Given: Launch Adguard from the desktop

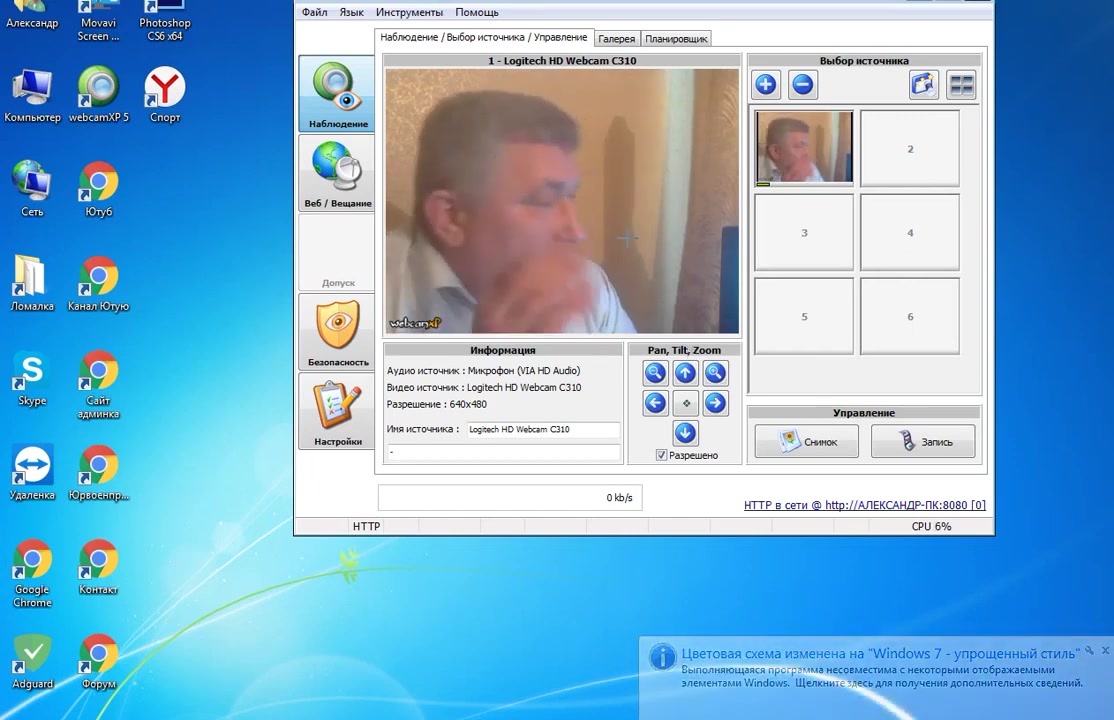Looking at the screenshot, I should [32, 662].
